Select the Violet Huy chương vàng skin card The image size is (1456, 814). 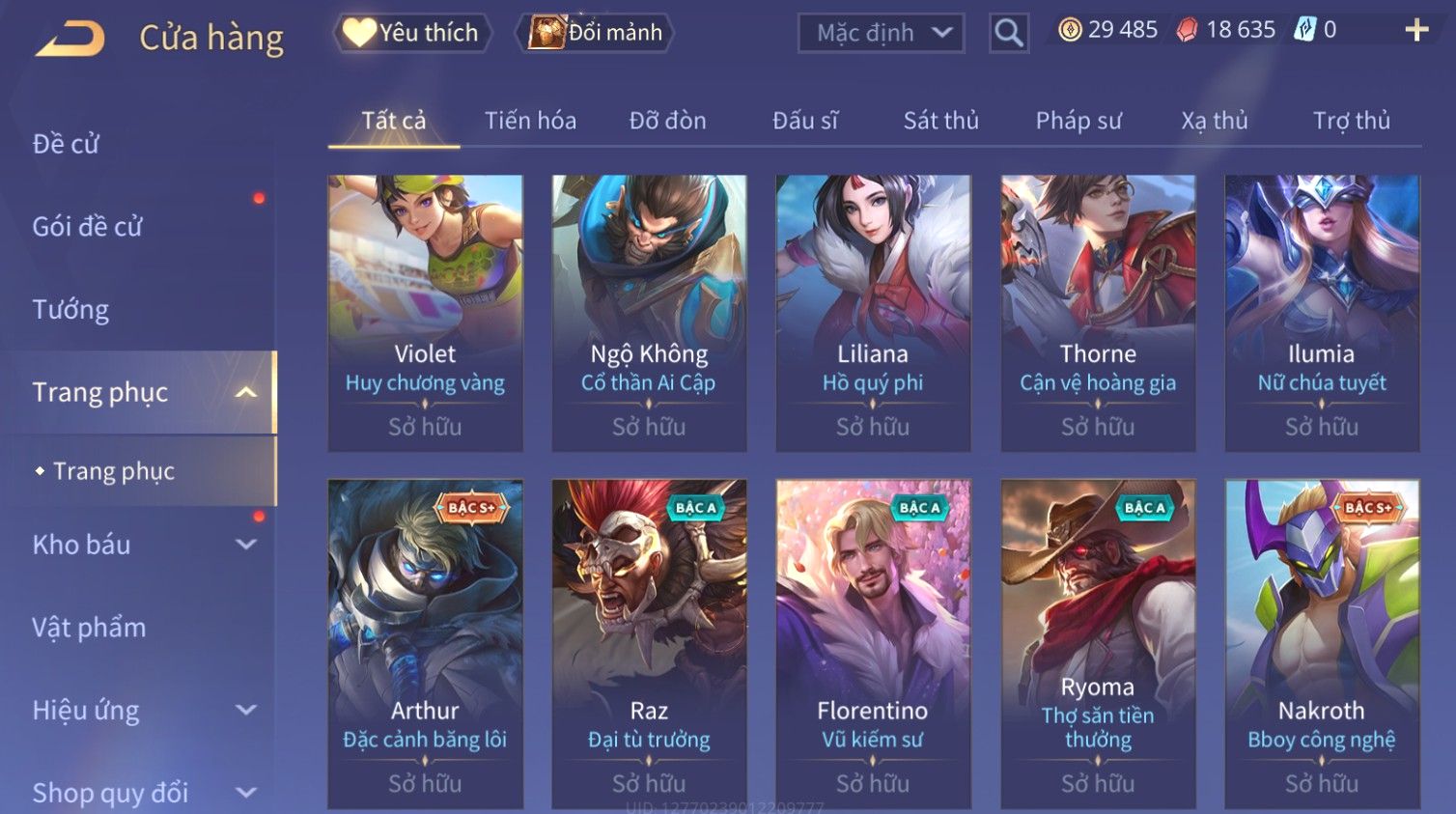[425, 313]
